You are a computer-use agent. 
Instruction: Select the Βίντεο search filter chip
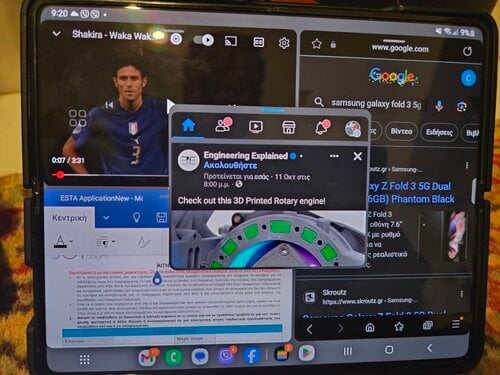point(401,131)
